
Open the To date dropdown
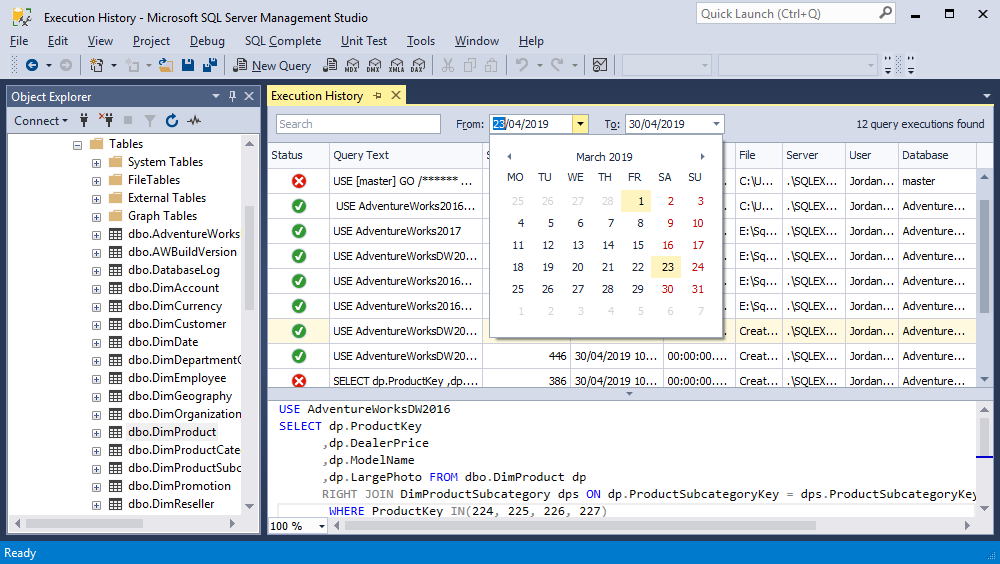click(716, 124)
